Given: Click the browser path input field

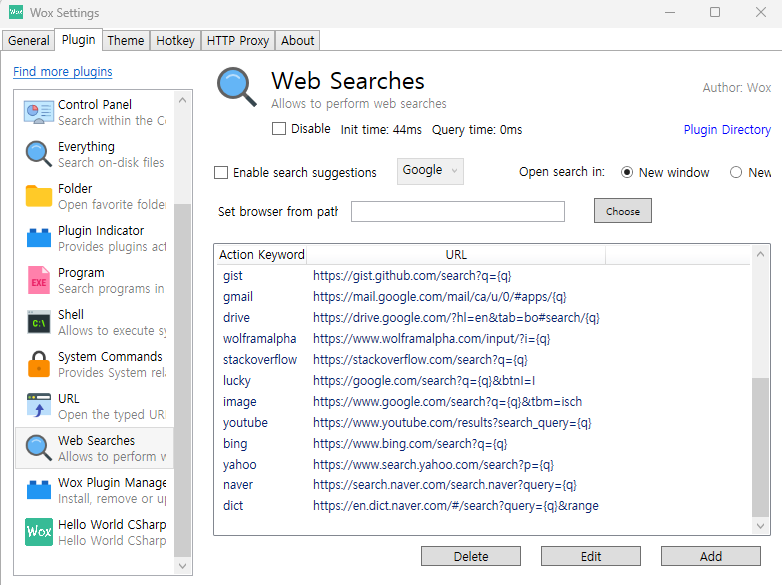Looking at the screenshot, I should [x=458, y=211].
